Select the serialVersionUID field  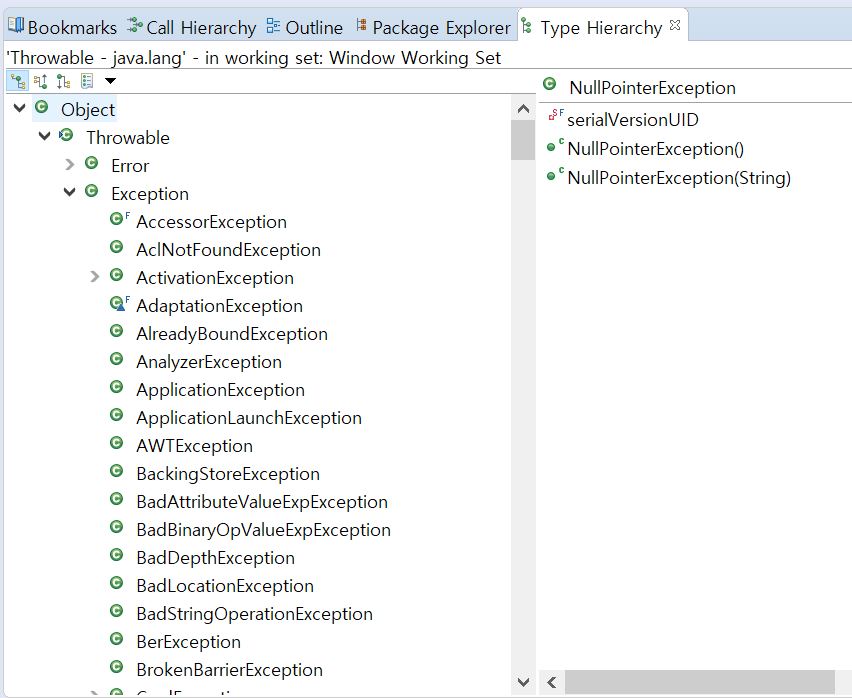pyautogui.click(x=632, y=120)
